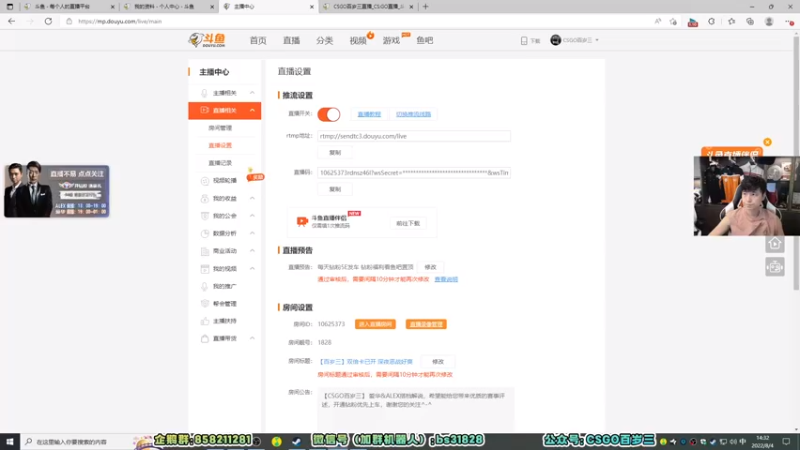Click the red extension icon in browser toolbar
The height and width of the screenshot is (450, 800).
pyautogui.click(x=692, y=22)
